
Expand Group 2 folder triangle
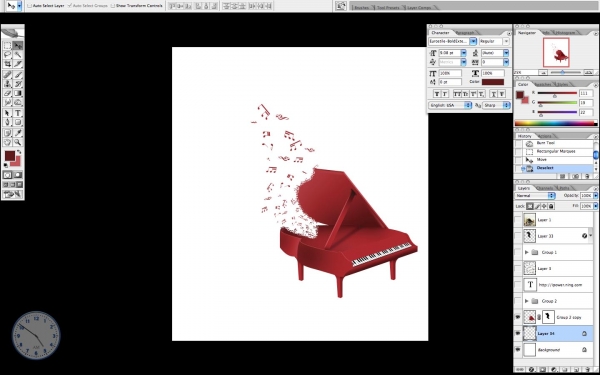coord(527,301)
